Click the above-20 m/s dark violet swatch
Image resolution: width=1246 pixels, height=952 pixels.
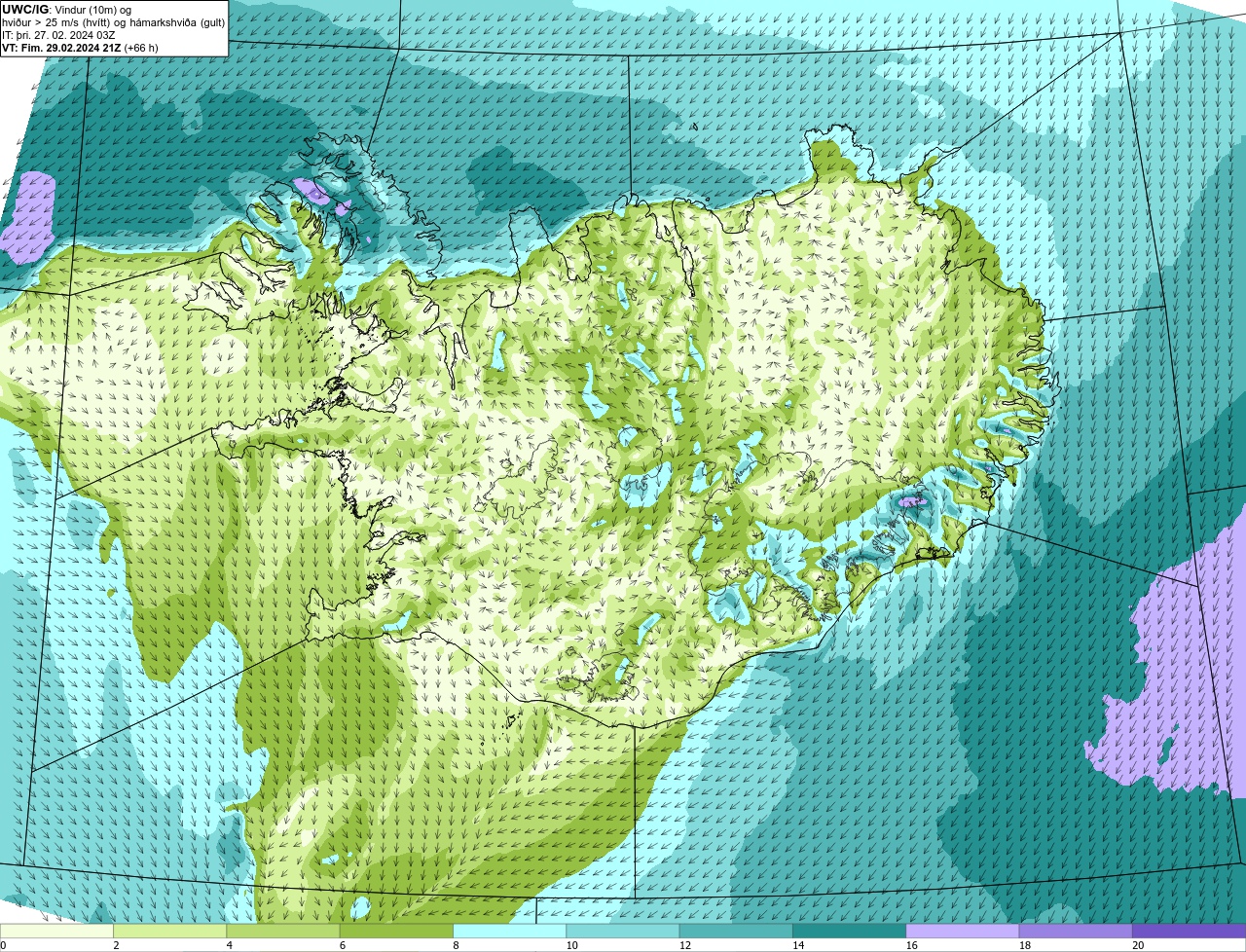1190,931
